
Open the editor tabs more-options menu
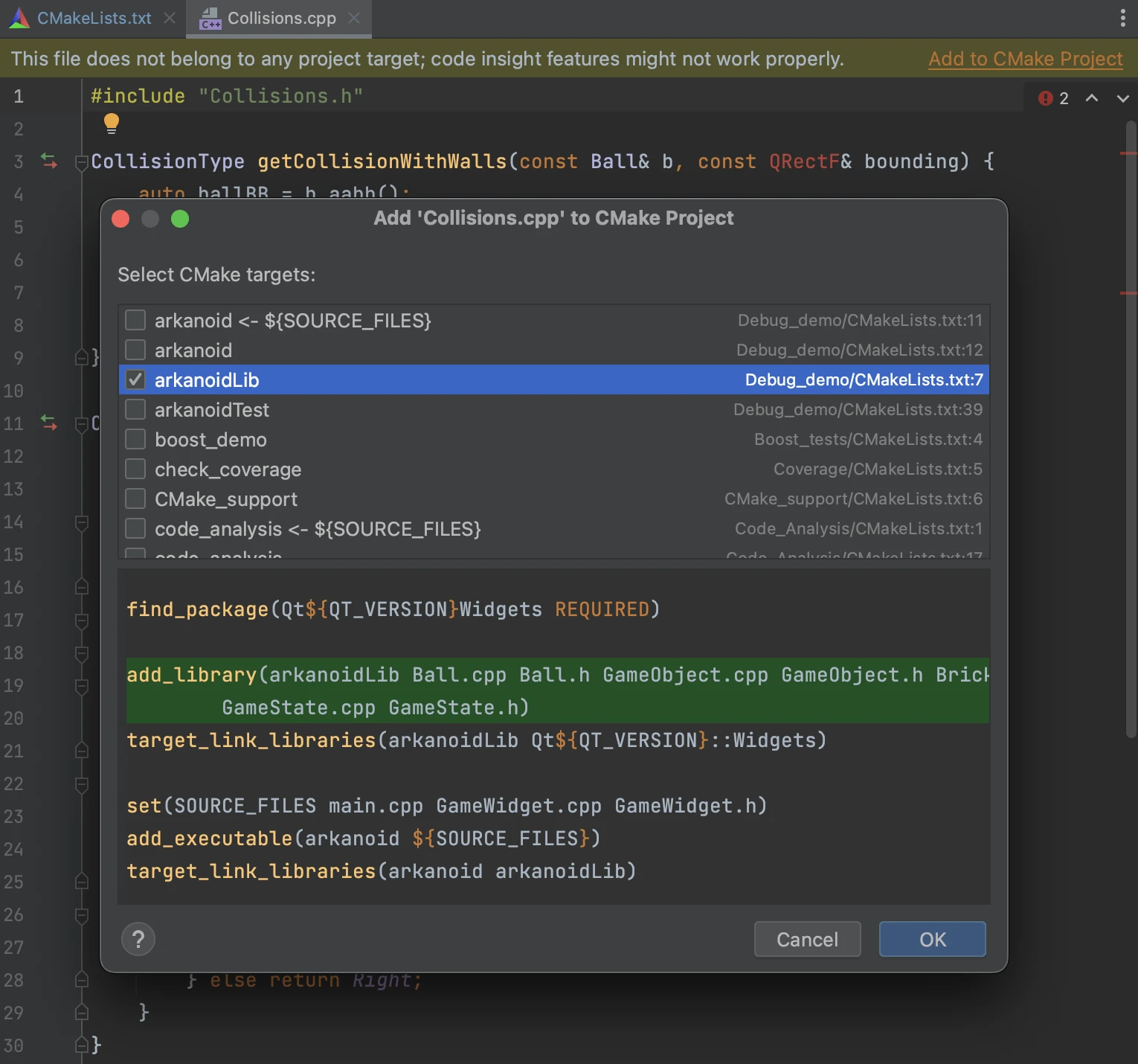1122,18
